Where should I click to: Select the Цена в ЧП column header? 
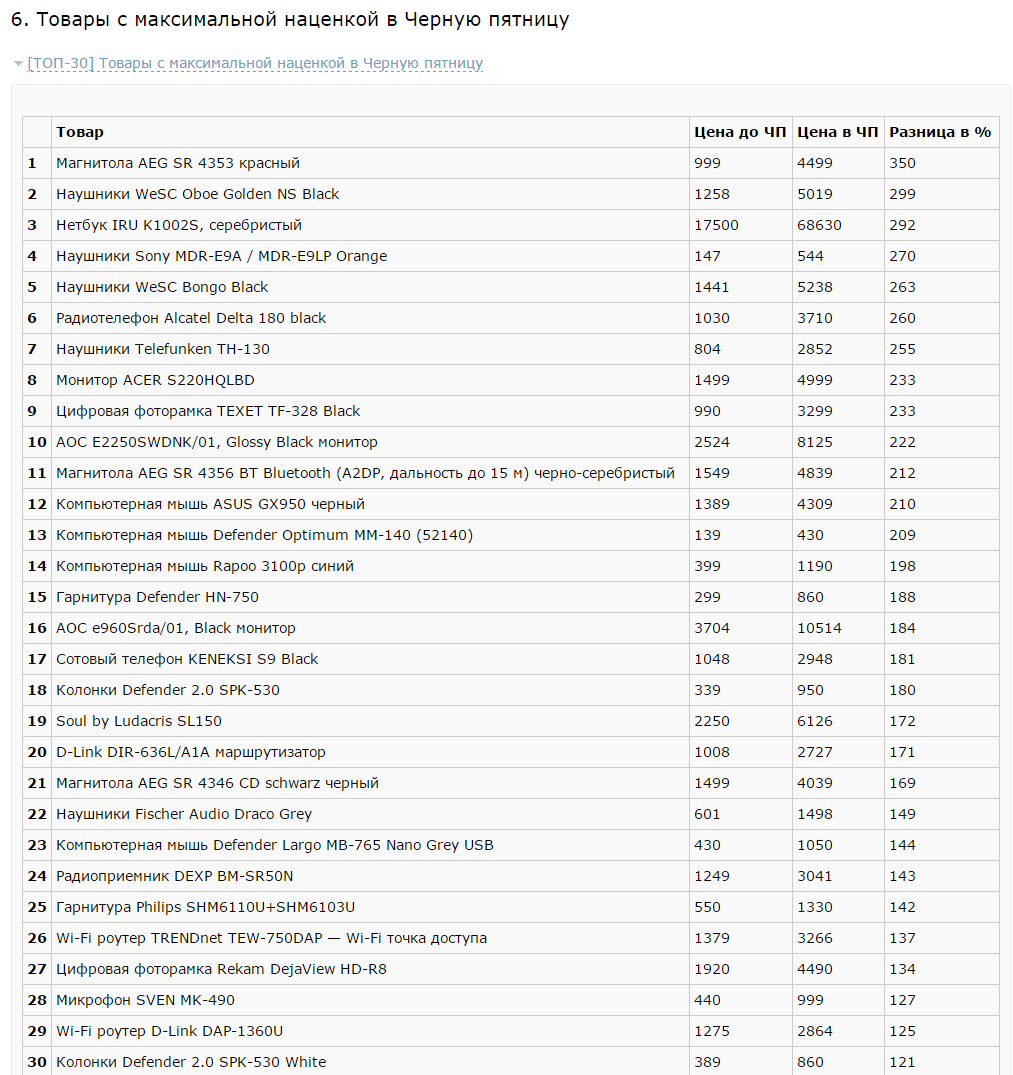(x=838, y=132)
